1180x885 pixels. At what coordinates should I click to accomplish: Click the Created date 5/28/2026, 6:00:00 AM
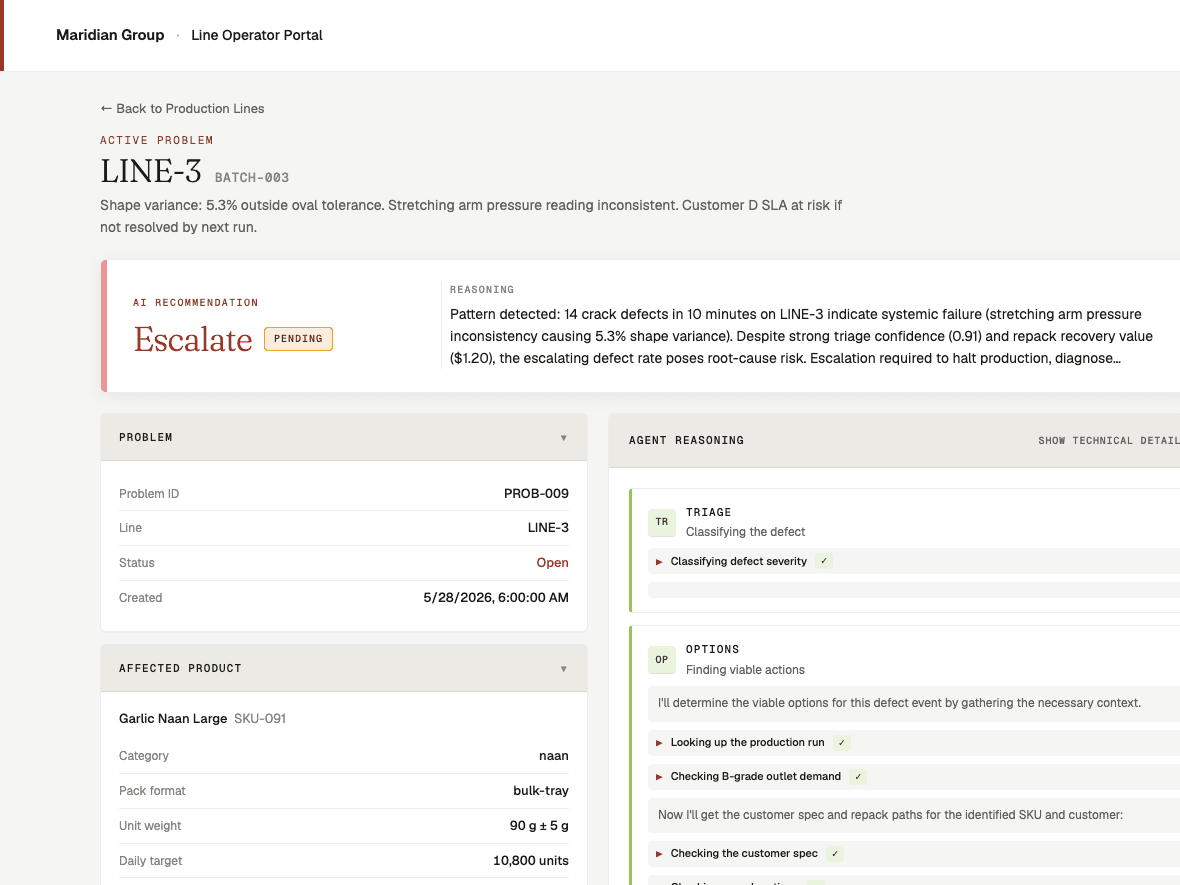tap(496, 598)
